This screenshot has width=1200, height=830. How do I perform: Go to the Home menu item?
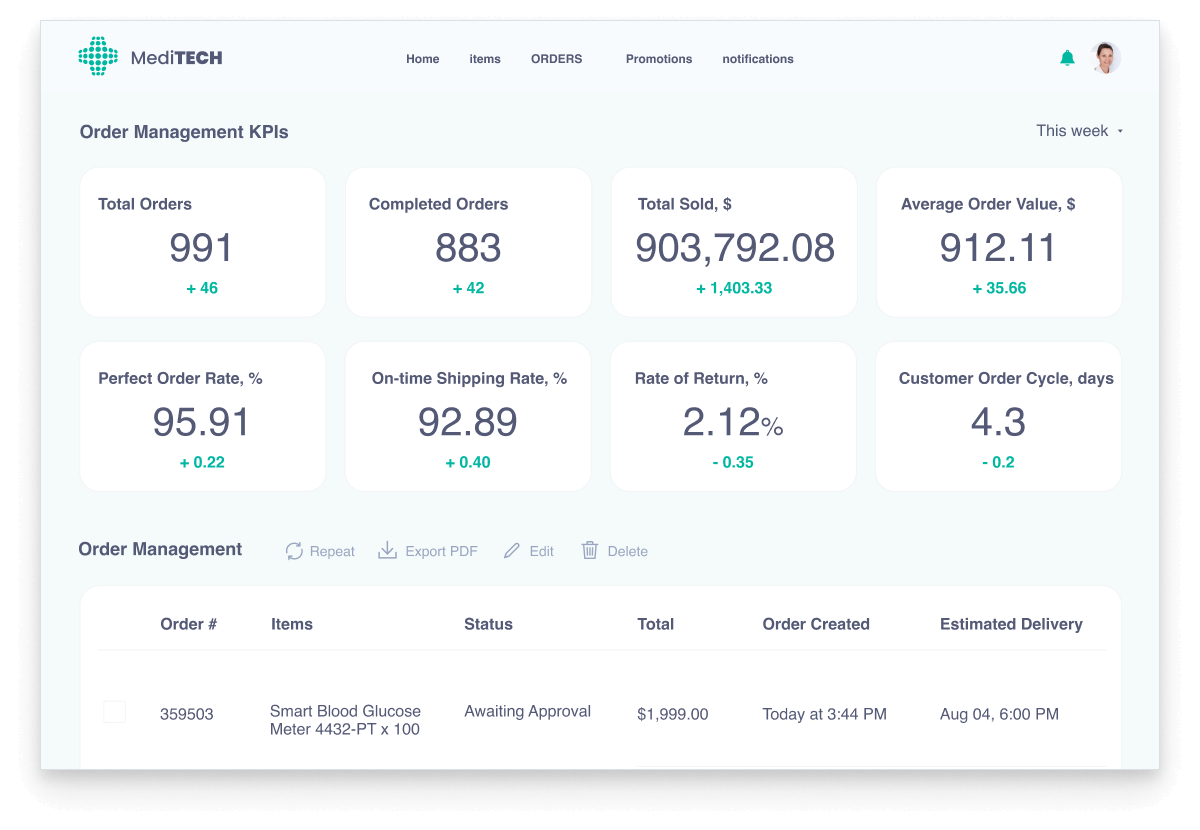422,59
